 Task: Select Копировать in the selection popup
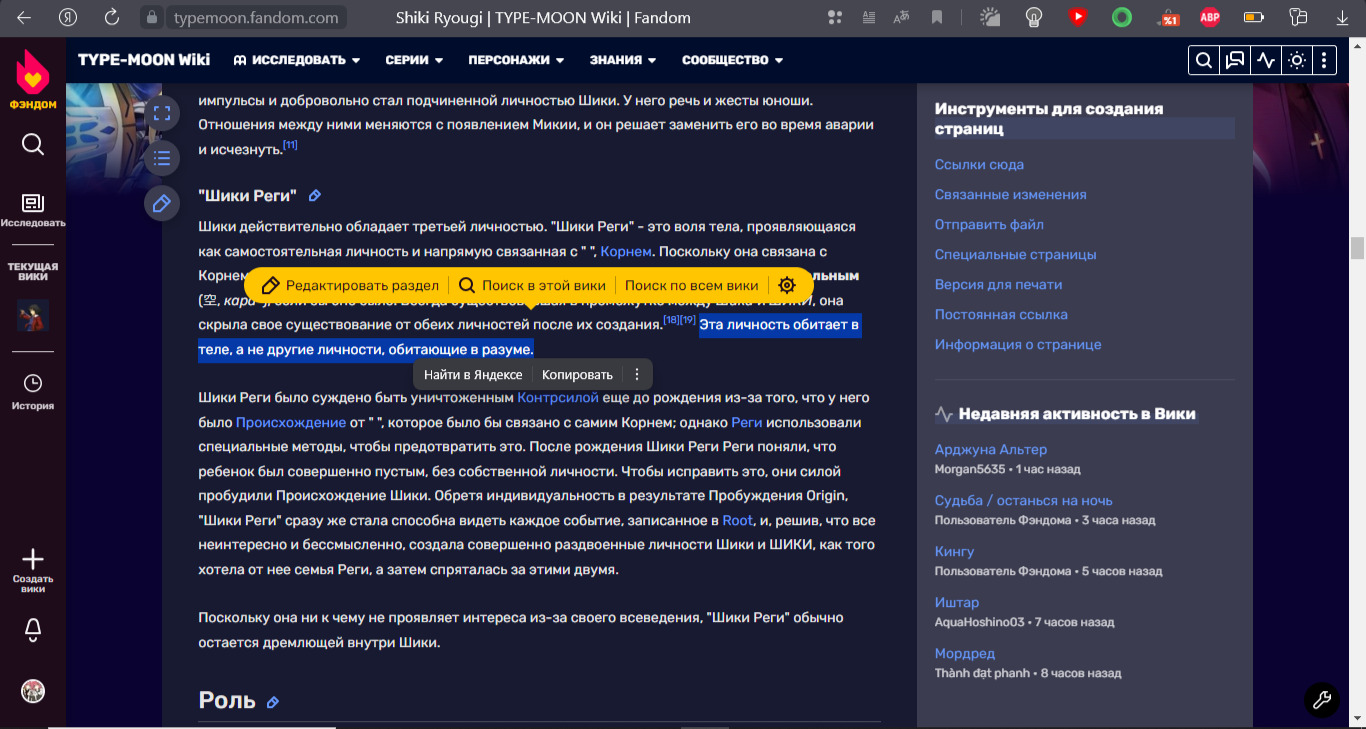pos(577,375)
